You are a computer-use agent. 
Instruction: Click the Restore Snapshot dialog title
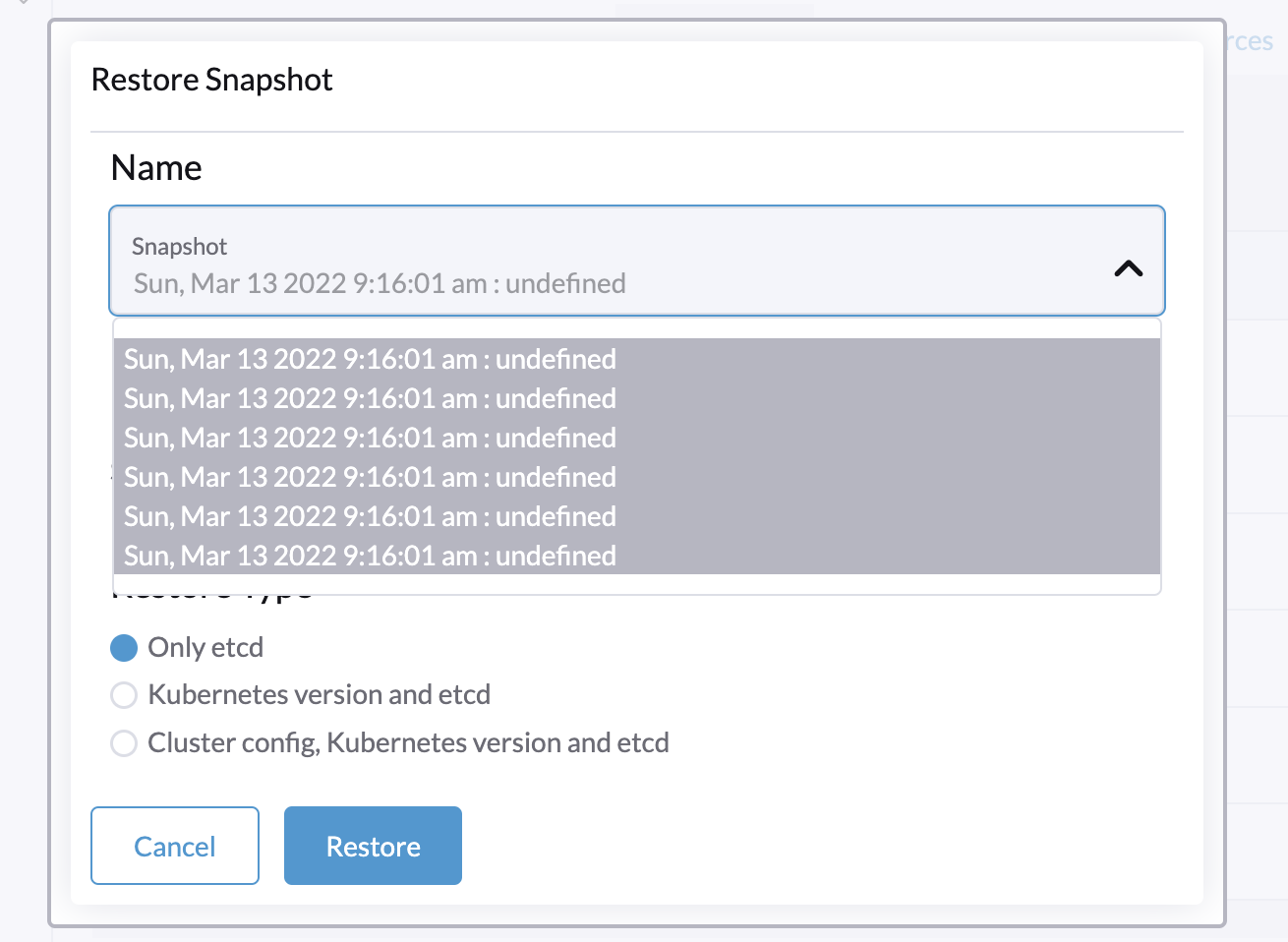point(211,79)
